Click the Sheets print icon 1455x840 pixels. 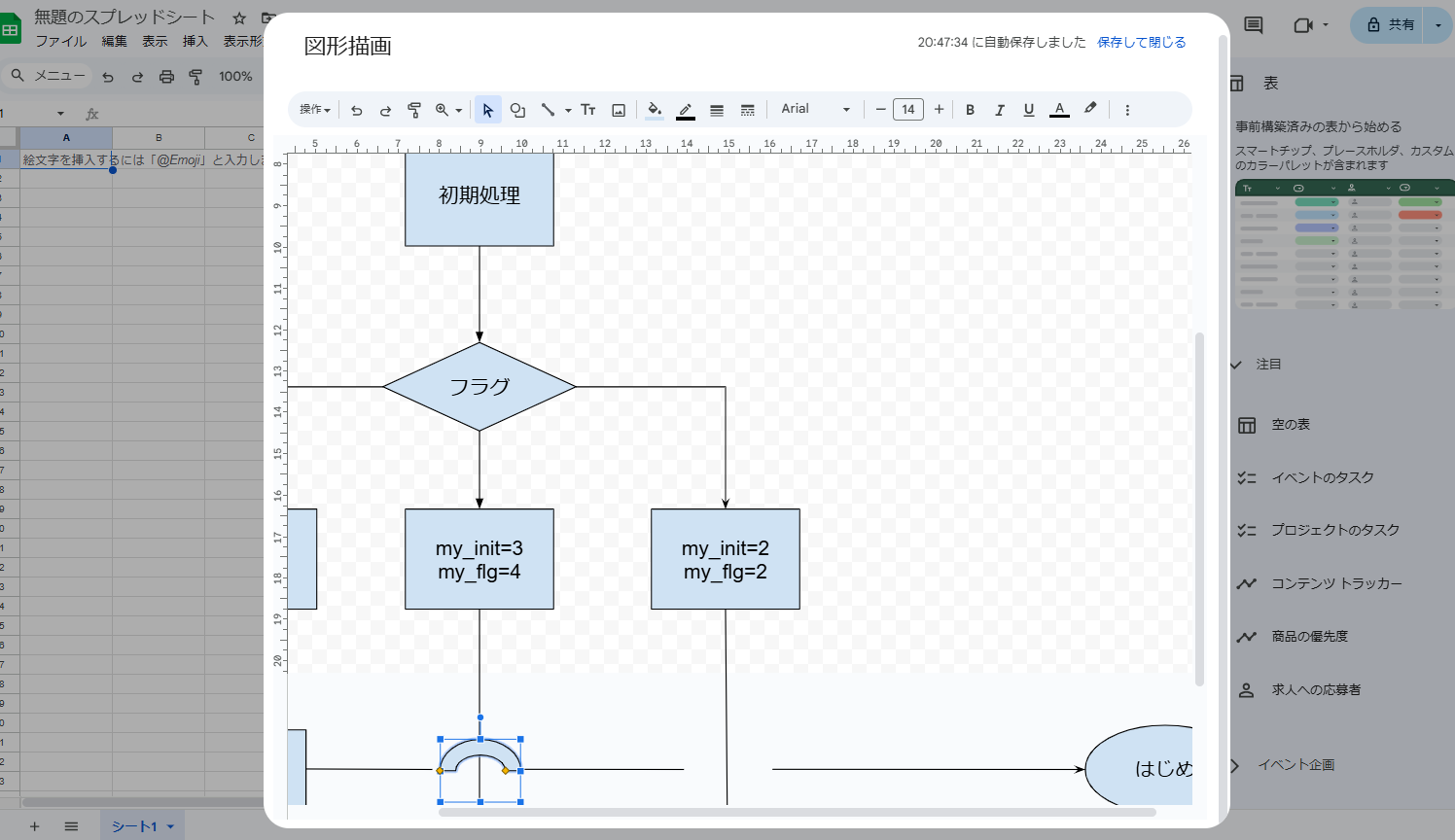point(166,77)
